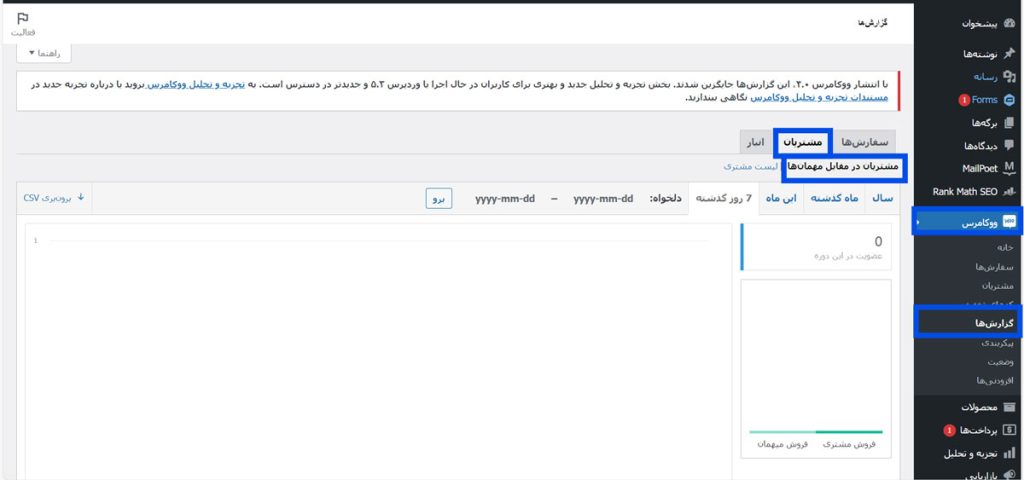Screen dimensions: 1024x480
Task: Open the مستندات تجزیه و تحلیل ووکامرس link
Action: (x=819, y=97)
